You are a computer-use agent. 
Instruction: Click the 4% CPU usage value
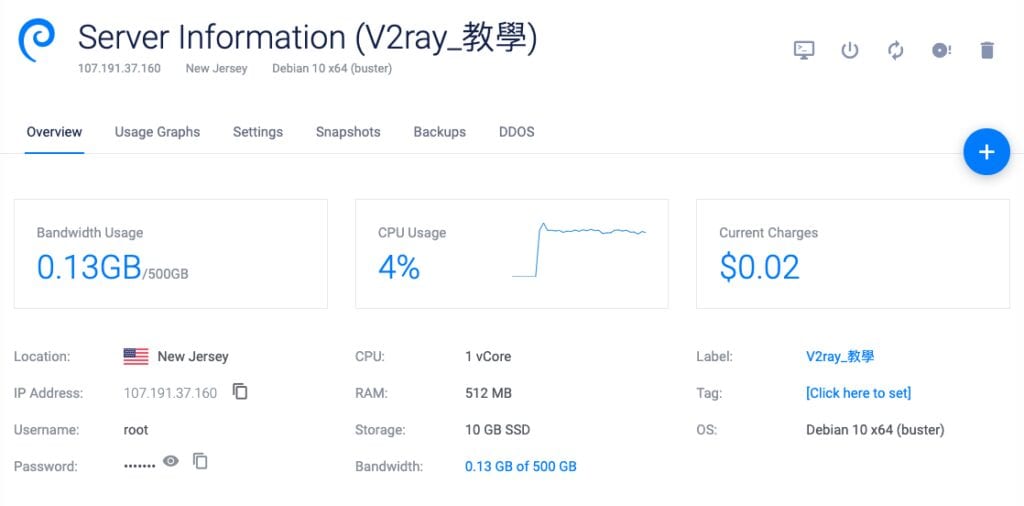(x=399, y=267)
